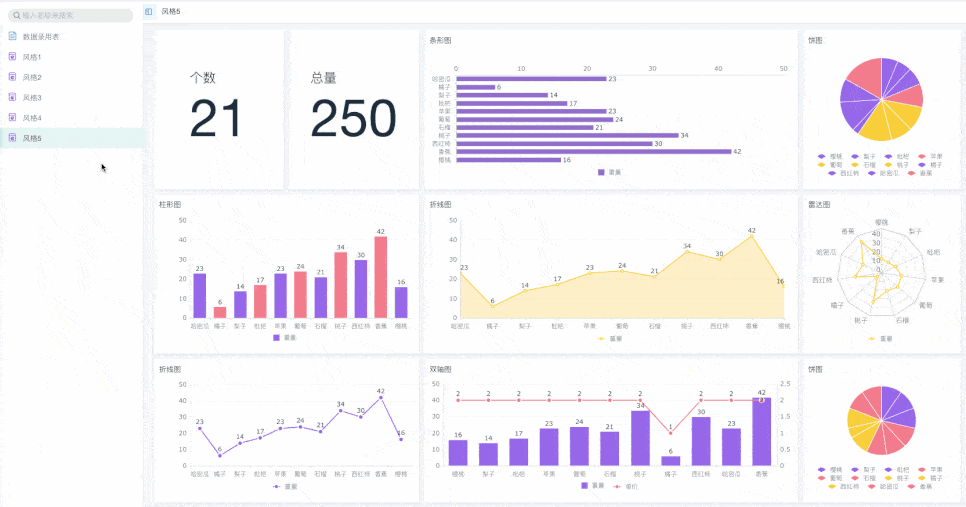The image size is (966, 507).
Task: Toggle the 单价 line legend in 双轴图
Action: coord(626,487)
